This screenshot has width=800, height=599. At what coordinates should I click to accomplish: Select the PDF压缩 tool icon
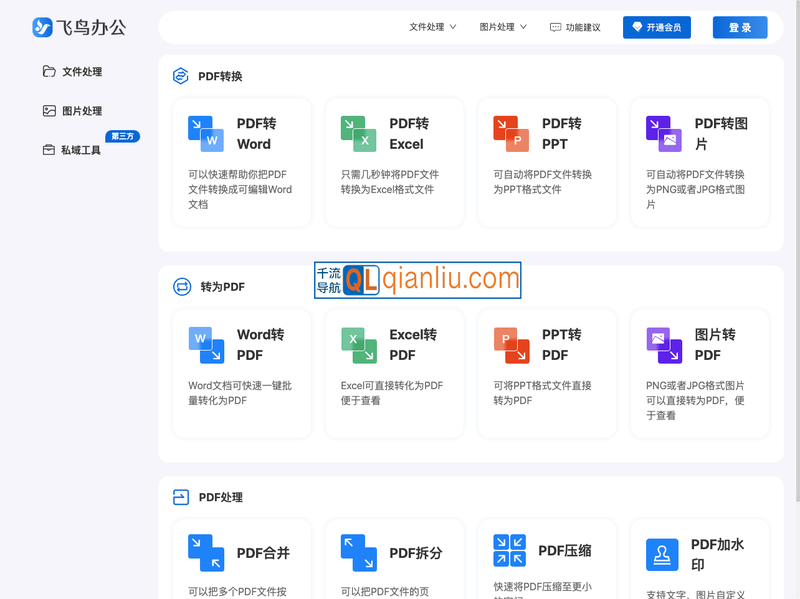click(510, 551)
